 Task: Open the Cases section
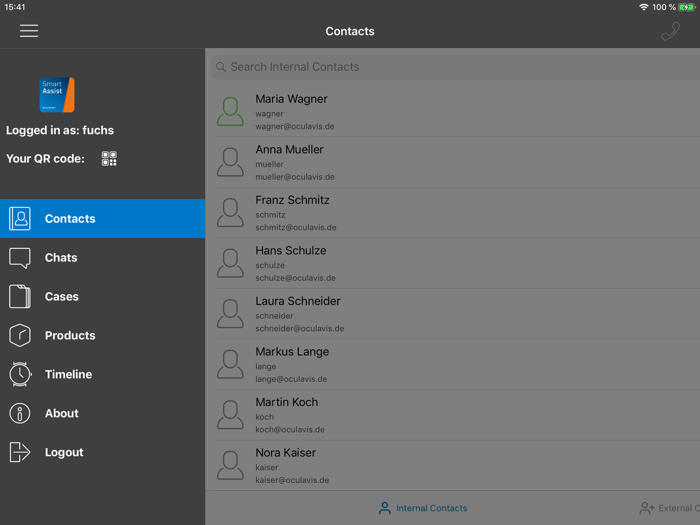click(x=103, y=296)
